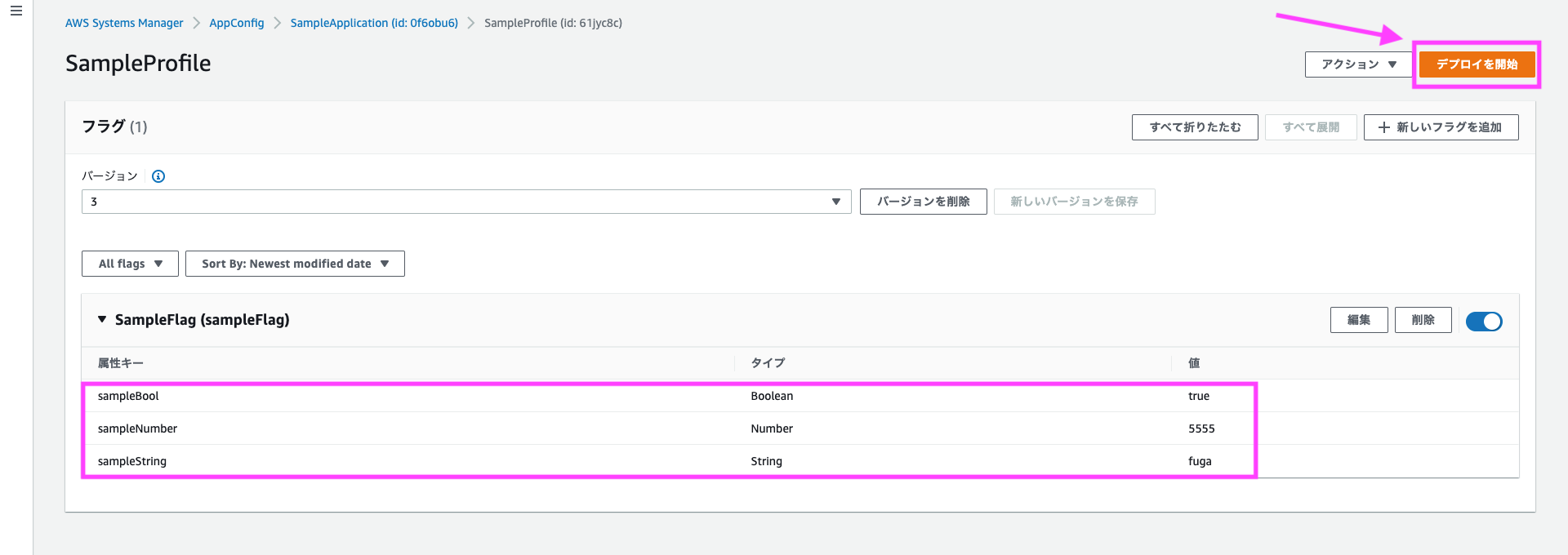The image size is (1568, 555).
Task: Click the value fuga
Action: tap(1200, 461)
